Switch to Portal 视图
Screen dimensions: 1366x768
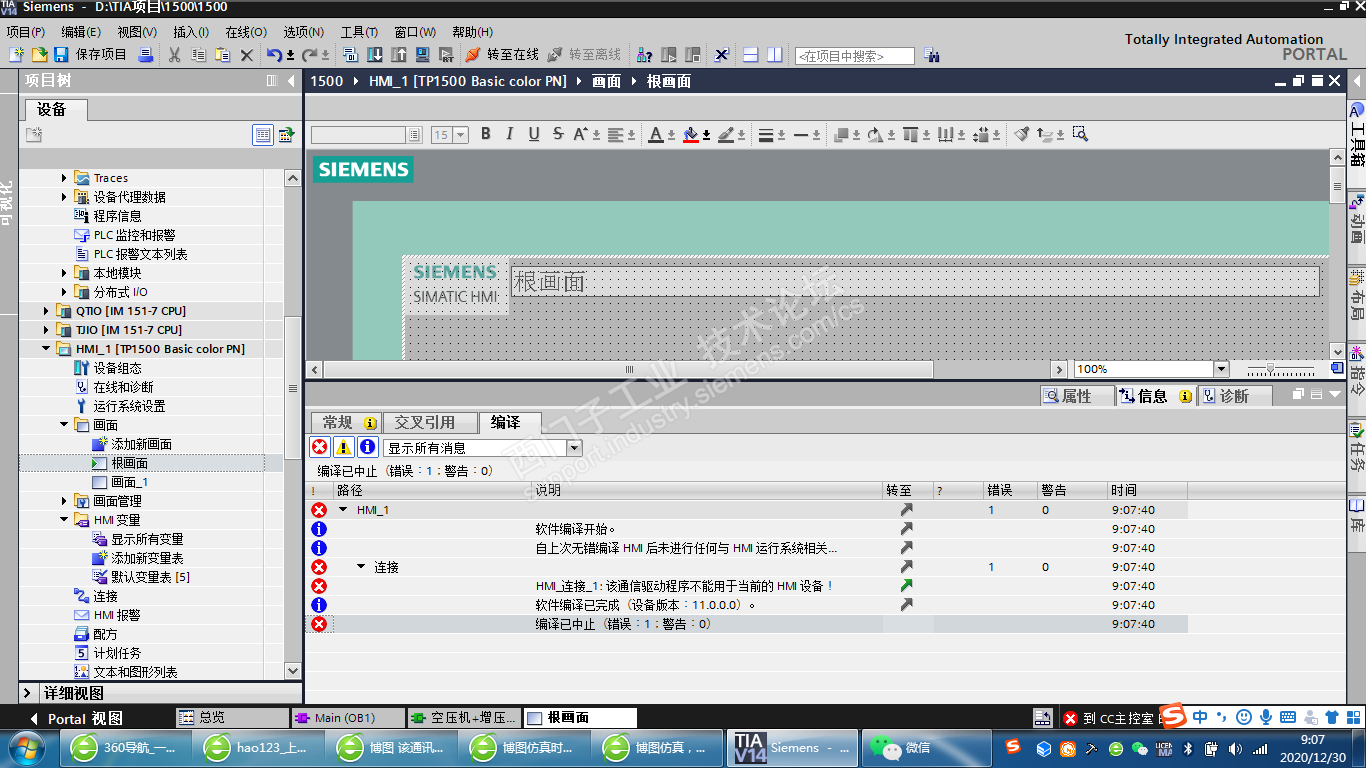[x=76, y=718]
